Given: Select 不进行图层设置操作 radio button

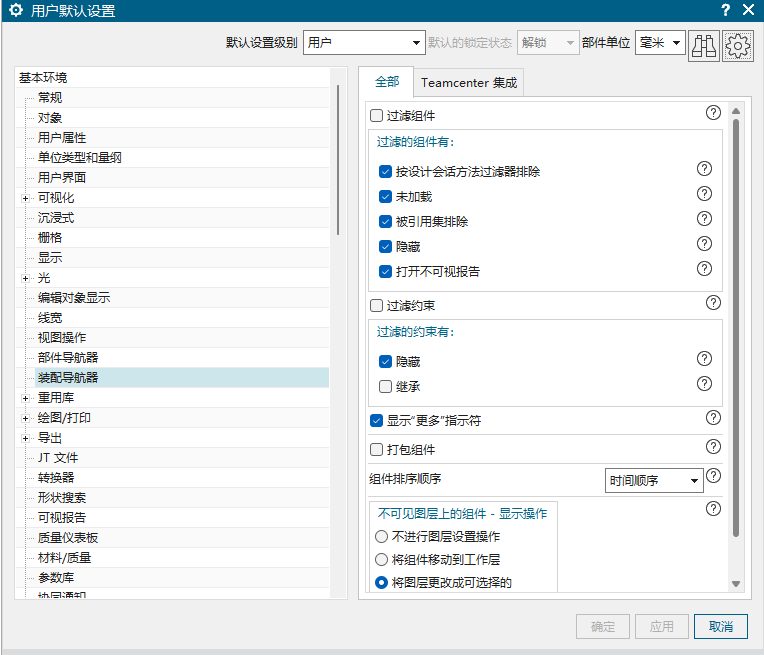Looking at the screenshot, I should coord(381,537).
